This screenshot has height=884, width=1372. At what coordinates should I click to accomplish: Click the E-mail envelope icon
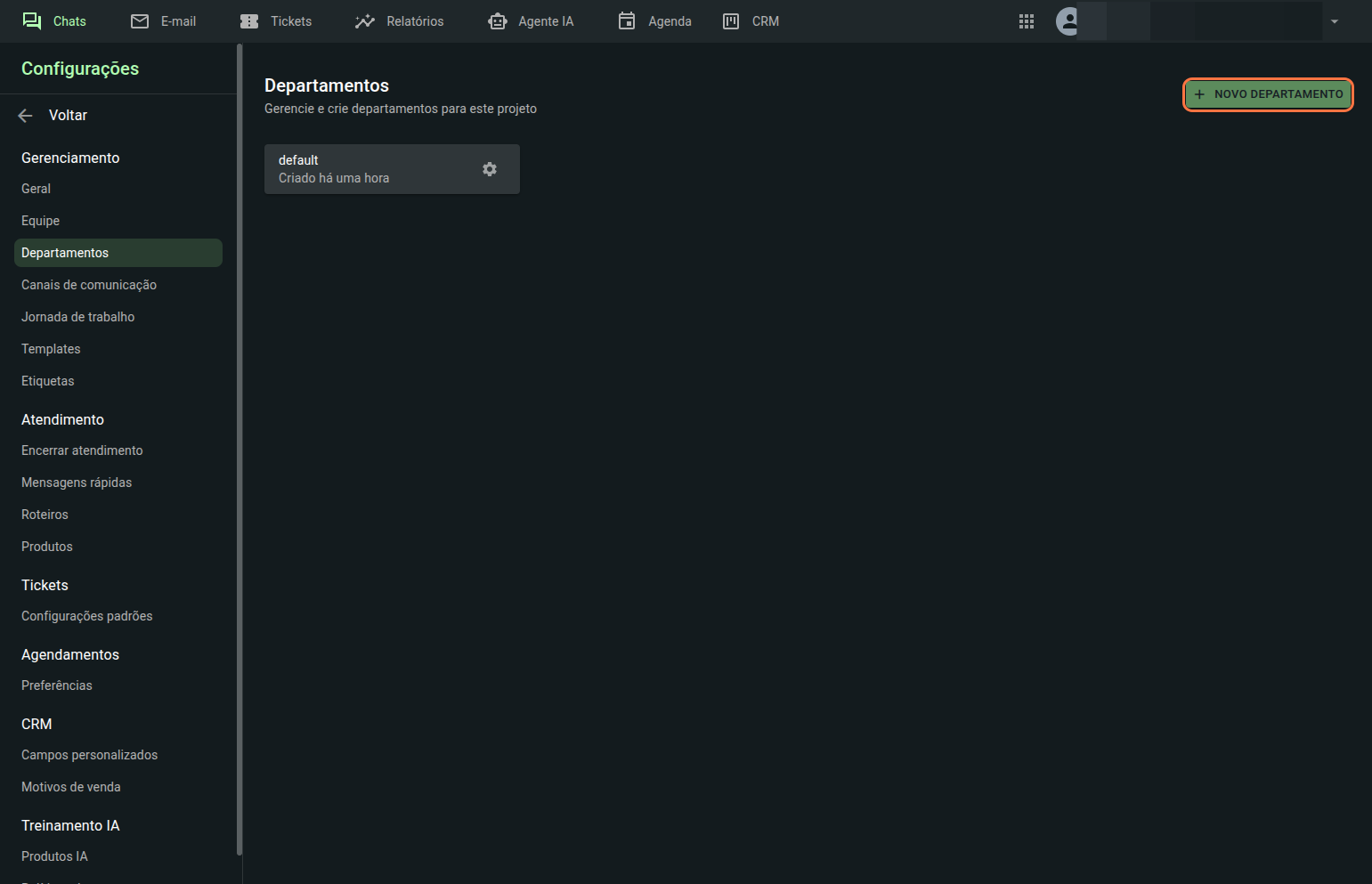140,21
